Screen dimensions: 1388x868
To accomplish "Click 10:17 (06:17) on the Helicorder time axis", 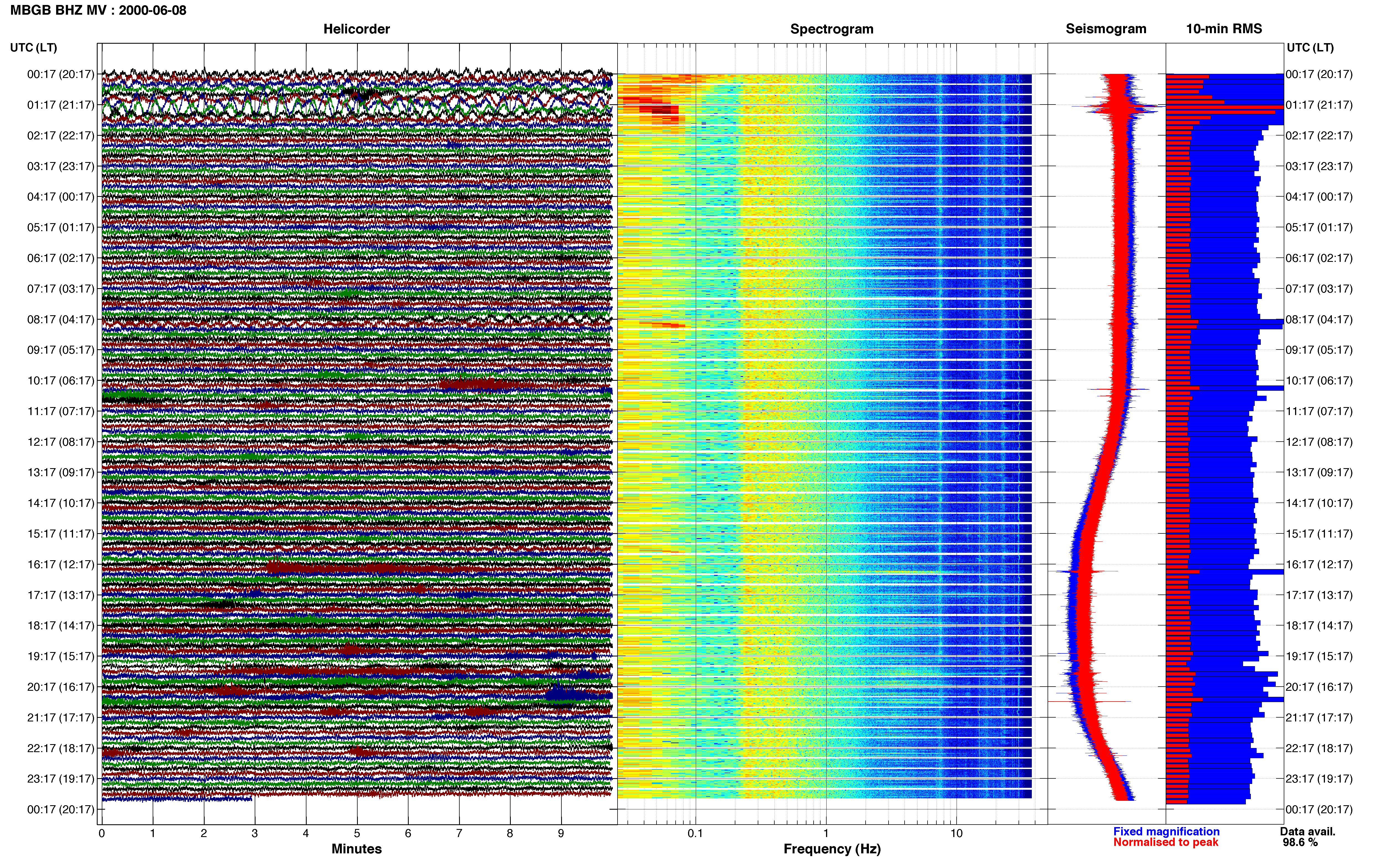I will click(x=61, y=380).
